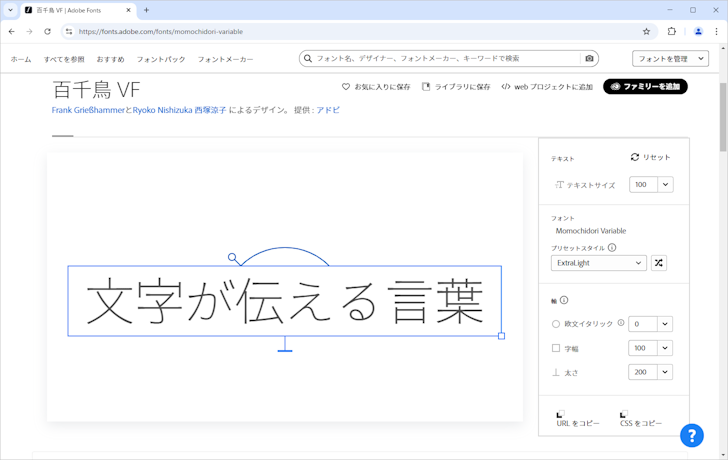Image resolution: width=728 pixels, height=460 pixels.
Task: Open フォントパック navigation item
Action: point(161,59)
